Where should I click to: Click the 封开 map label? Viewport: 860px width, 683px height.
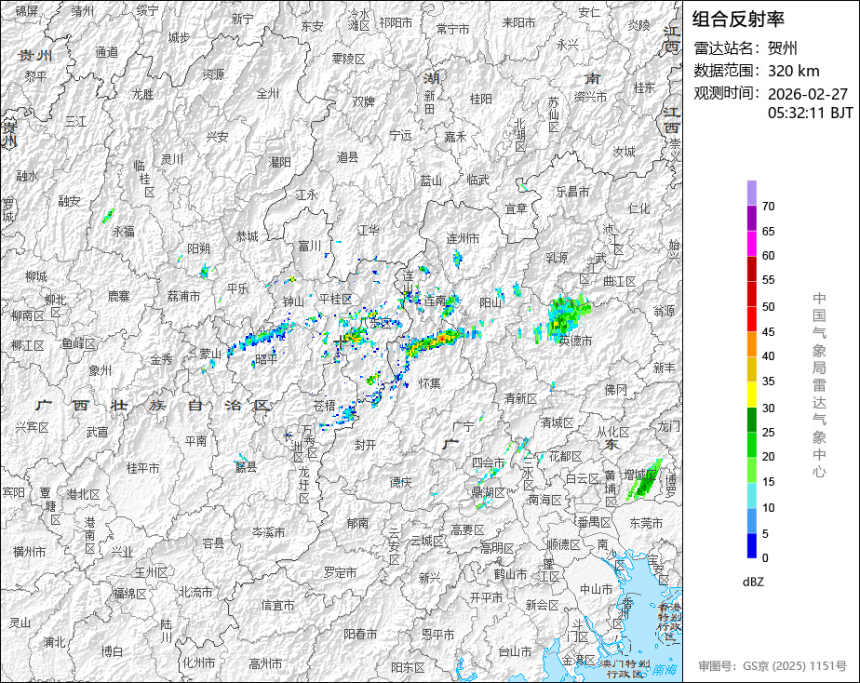tap(365, 445)
